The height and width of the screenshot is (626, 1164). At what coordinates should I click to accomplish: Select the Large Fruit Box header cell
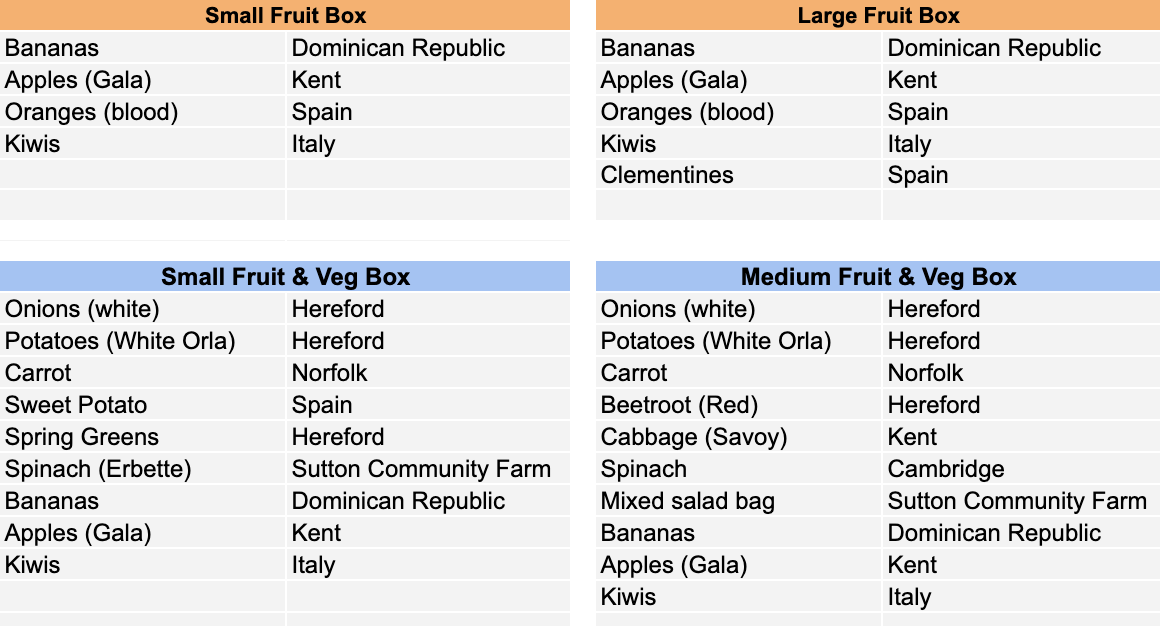(x=877, y=15)
